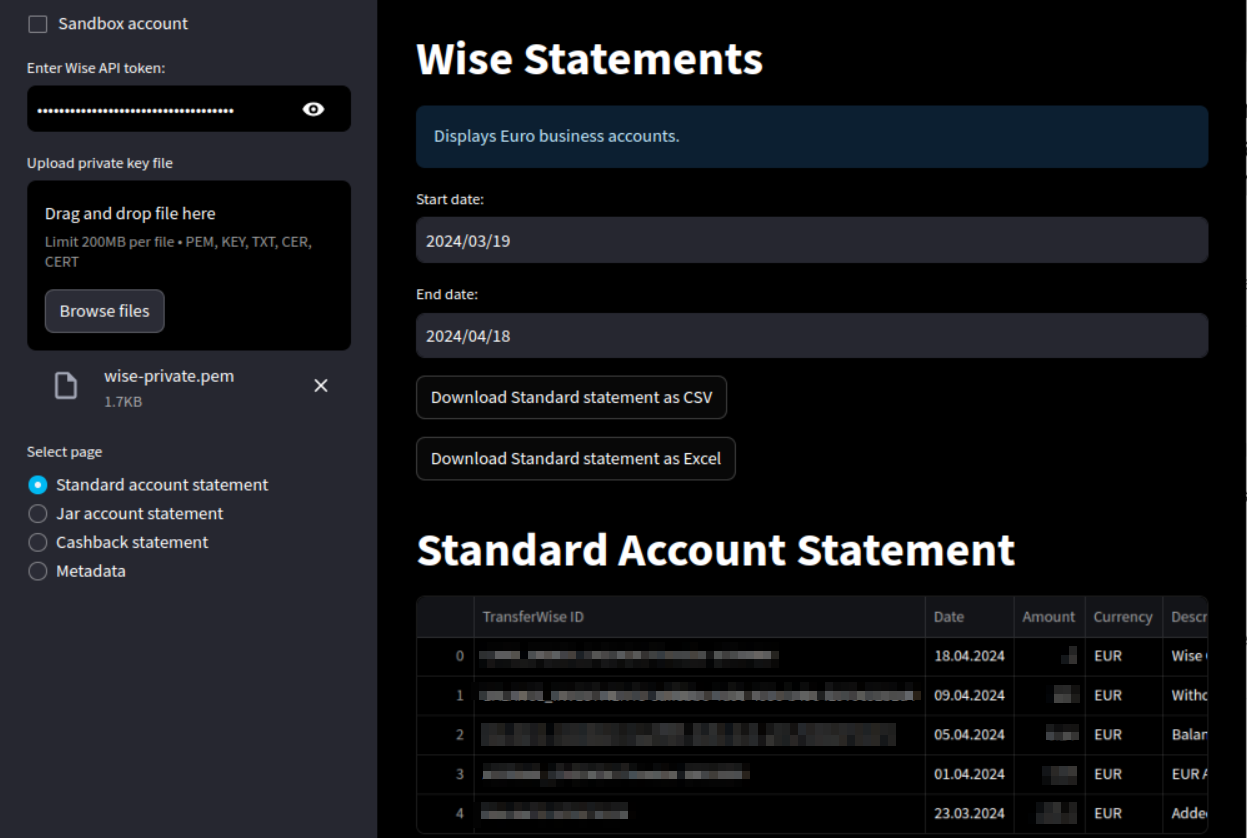Select the date cell 01.04.2024

[x=969, y=774]
